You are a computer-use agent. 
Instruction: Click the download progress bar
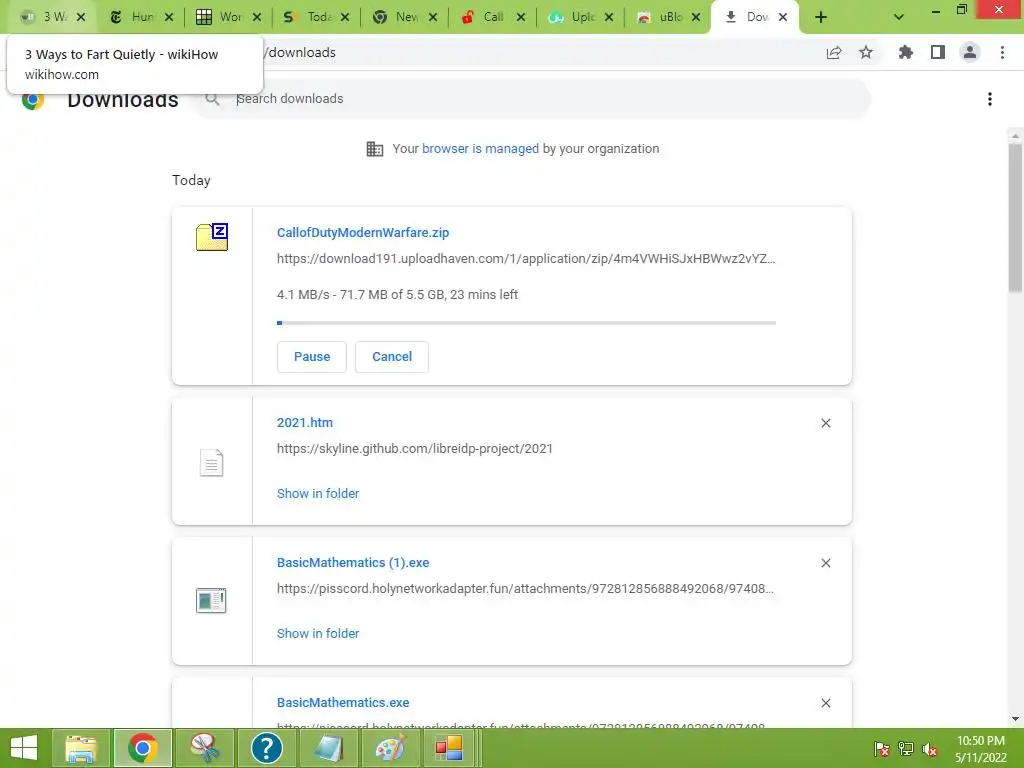526,323
